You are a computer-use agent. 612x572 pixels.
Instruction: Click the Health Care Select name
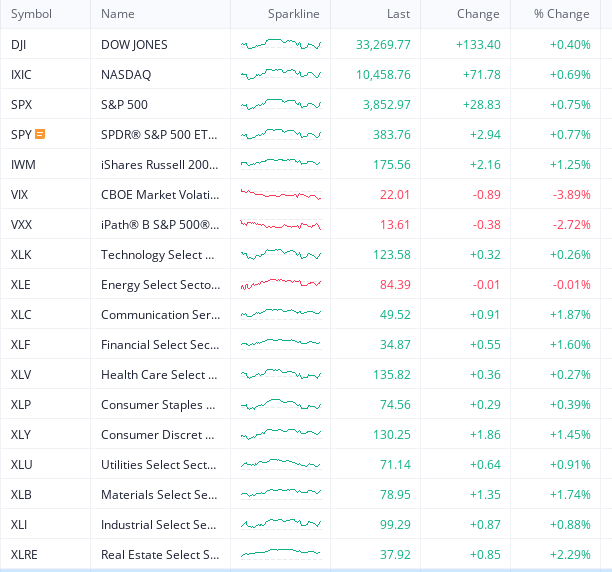tap(159, 375)
